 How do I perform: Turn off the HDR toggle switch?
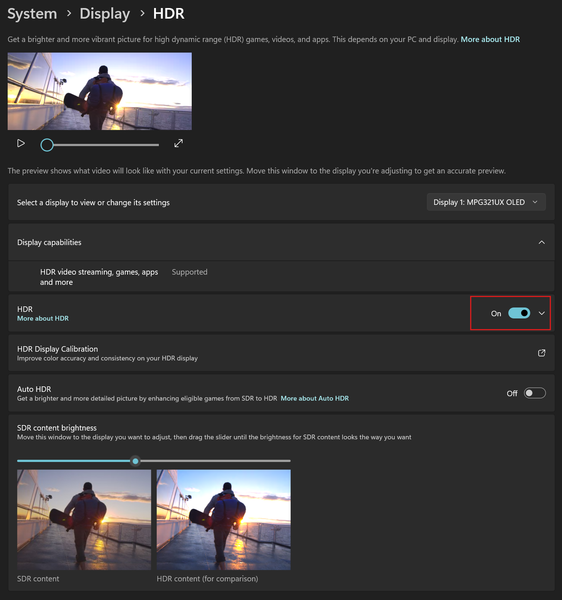point(519,313)
